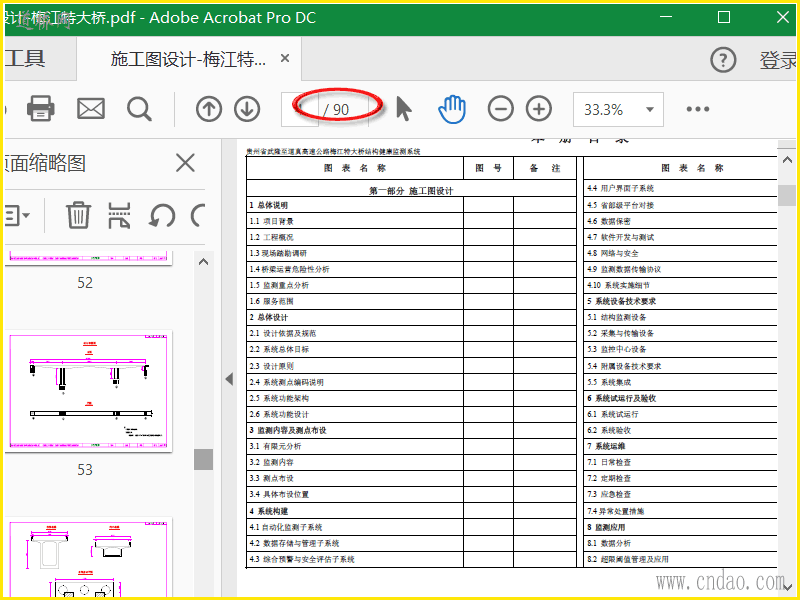This screenshot has height=600, width=800.
Task: Click the row '2 总体设计'
Action: [355, 317]
